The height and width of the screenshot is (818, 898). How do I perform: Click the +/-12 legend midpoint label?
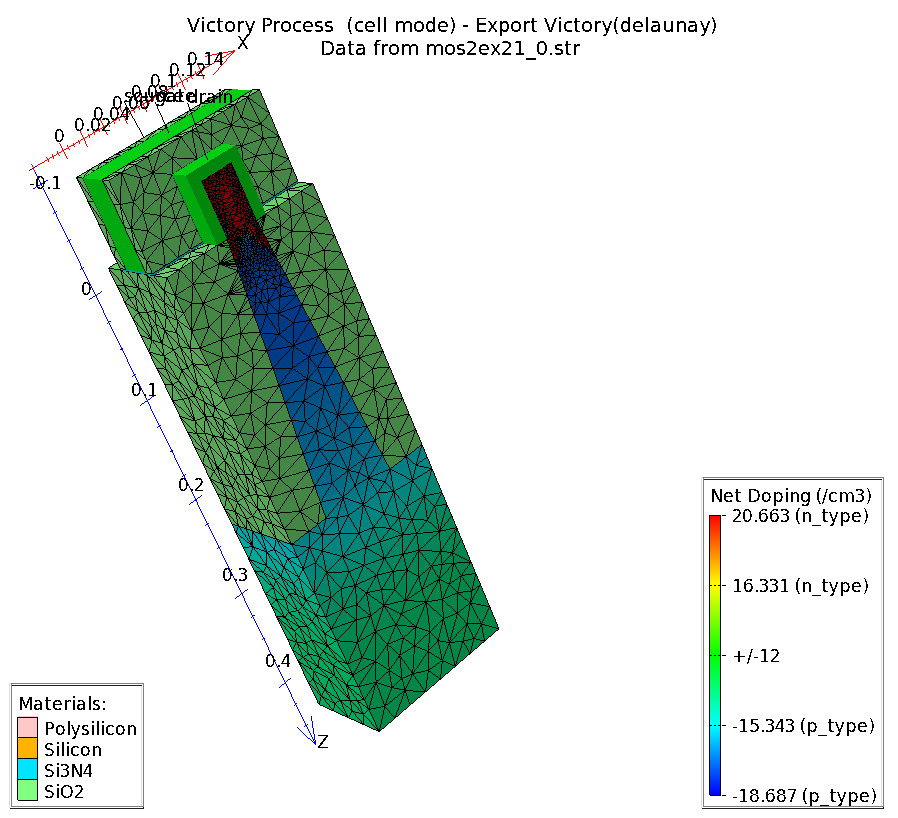[x=757, y=656]
